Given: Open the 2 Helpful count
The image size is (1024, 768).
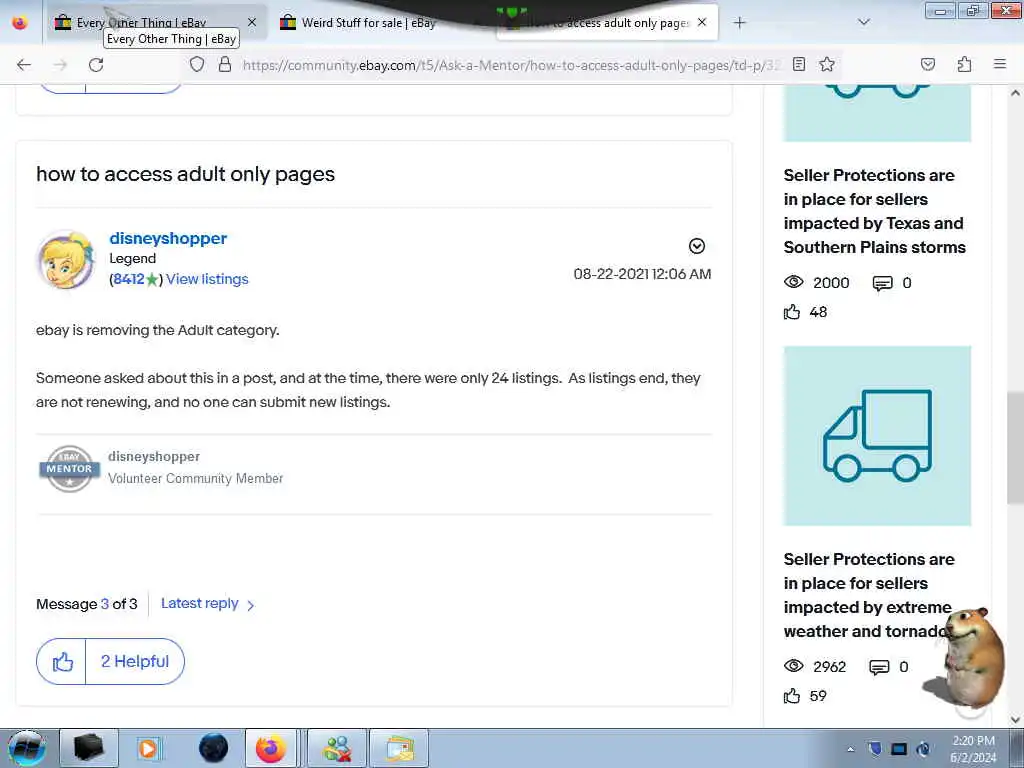Looking at the screenshot, I should tap(135, 662).
